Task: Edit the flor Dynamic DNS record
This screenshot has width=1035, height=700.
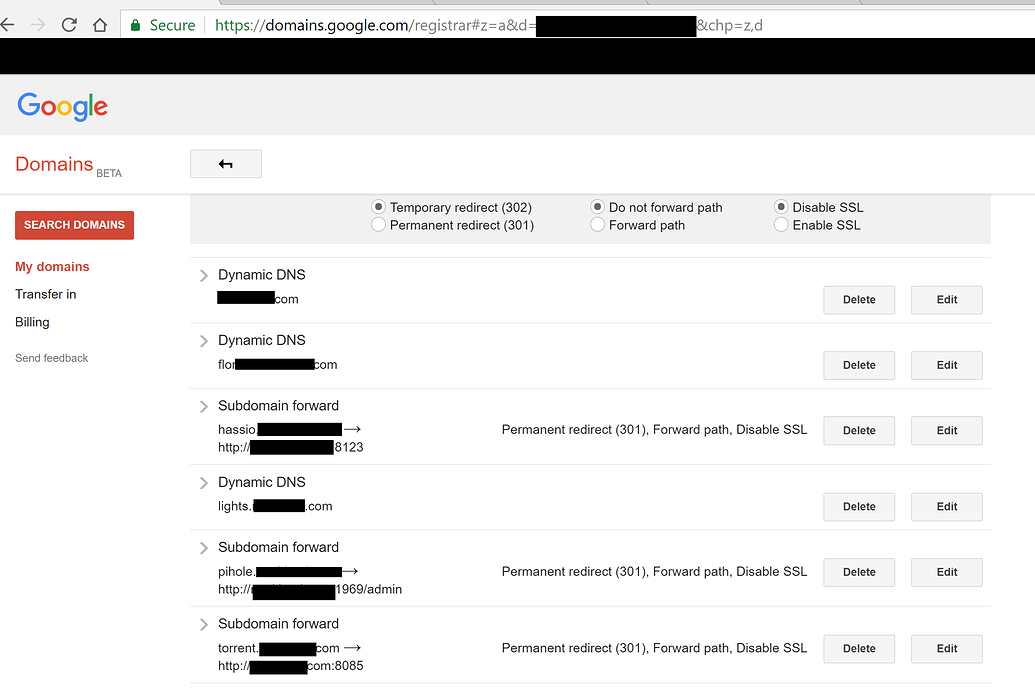Action: (947, 365)
